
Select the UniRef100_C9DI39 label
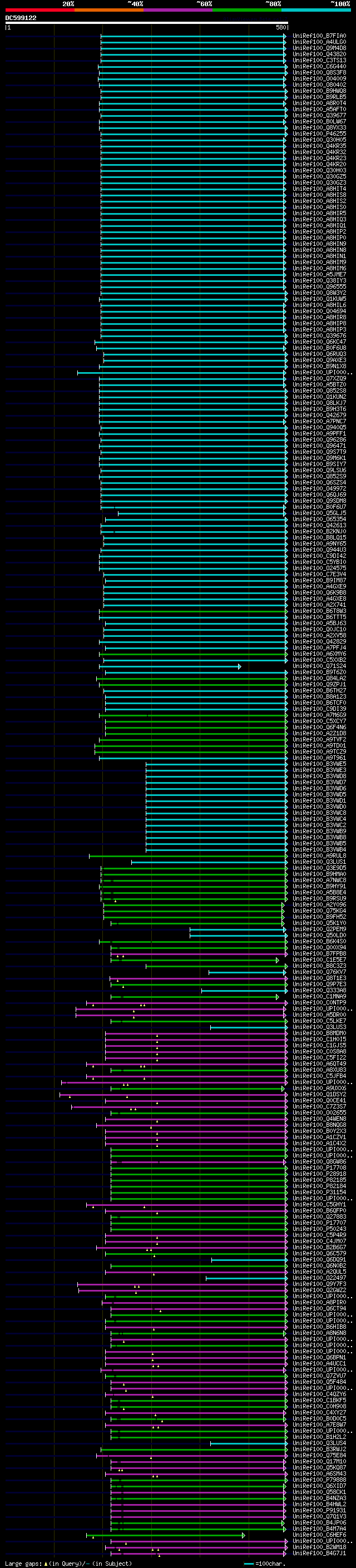coord(319,709)
